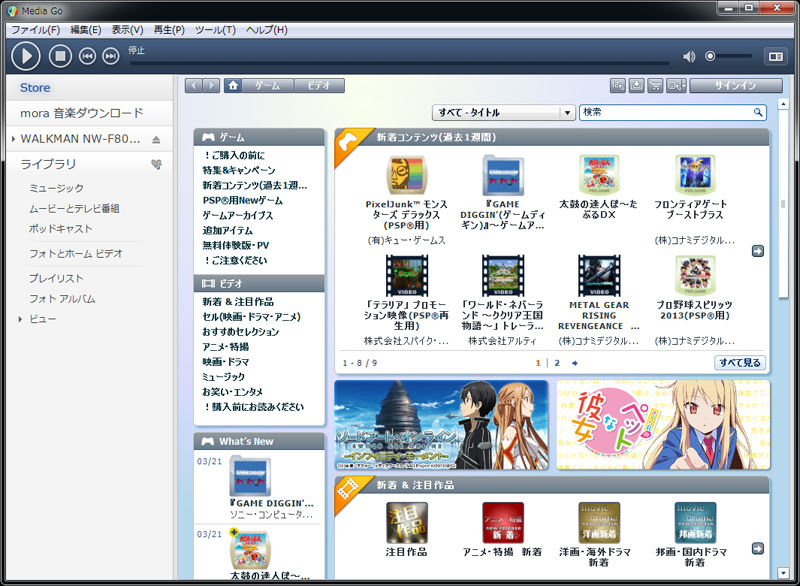Open the METAL GEAR RISING video thumbnail
This screenshot has height=586, width=800.
[599, 275]
